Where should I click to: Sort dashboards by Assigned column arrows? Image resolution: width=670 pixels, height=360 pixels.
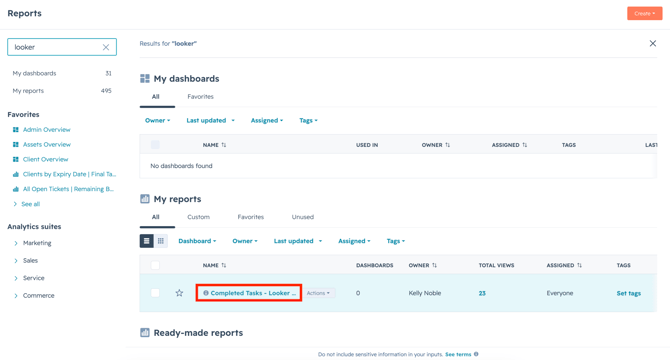pos(524,145)
